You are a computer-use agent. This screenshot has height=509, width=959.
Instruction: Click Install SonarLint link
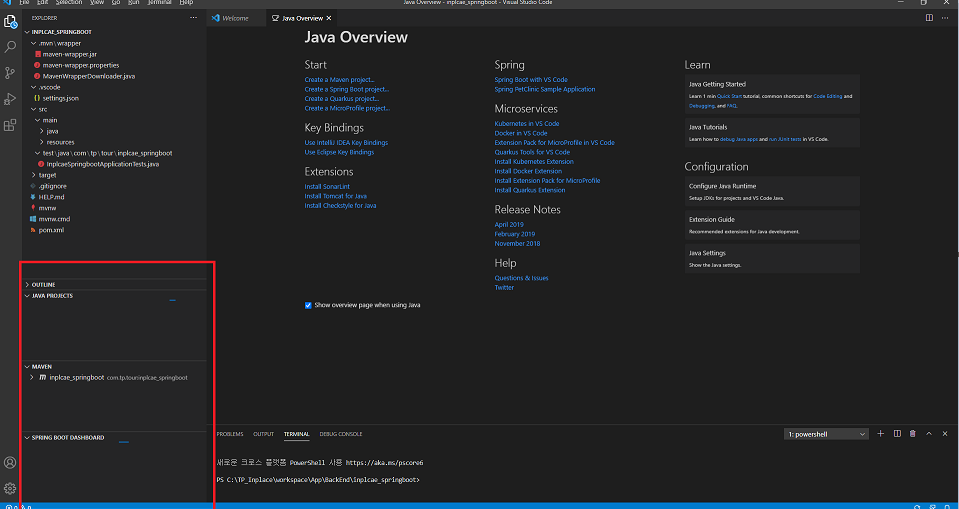pos(327,187)
